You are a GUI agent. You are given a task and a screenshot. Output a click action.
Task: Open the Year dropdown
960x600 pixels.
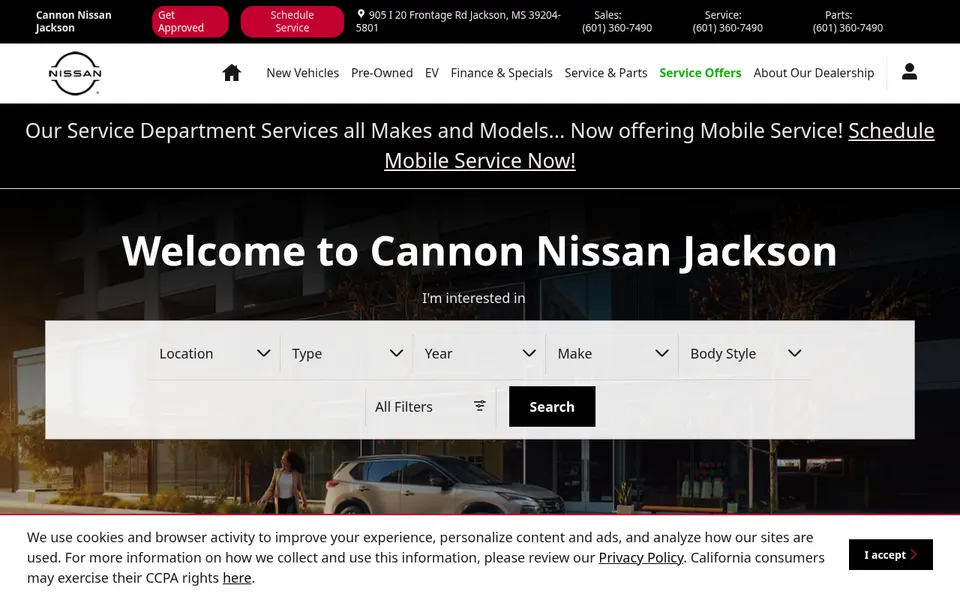point(479,353)
